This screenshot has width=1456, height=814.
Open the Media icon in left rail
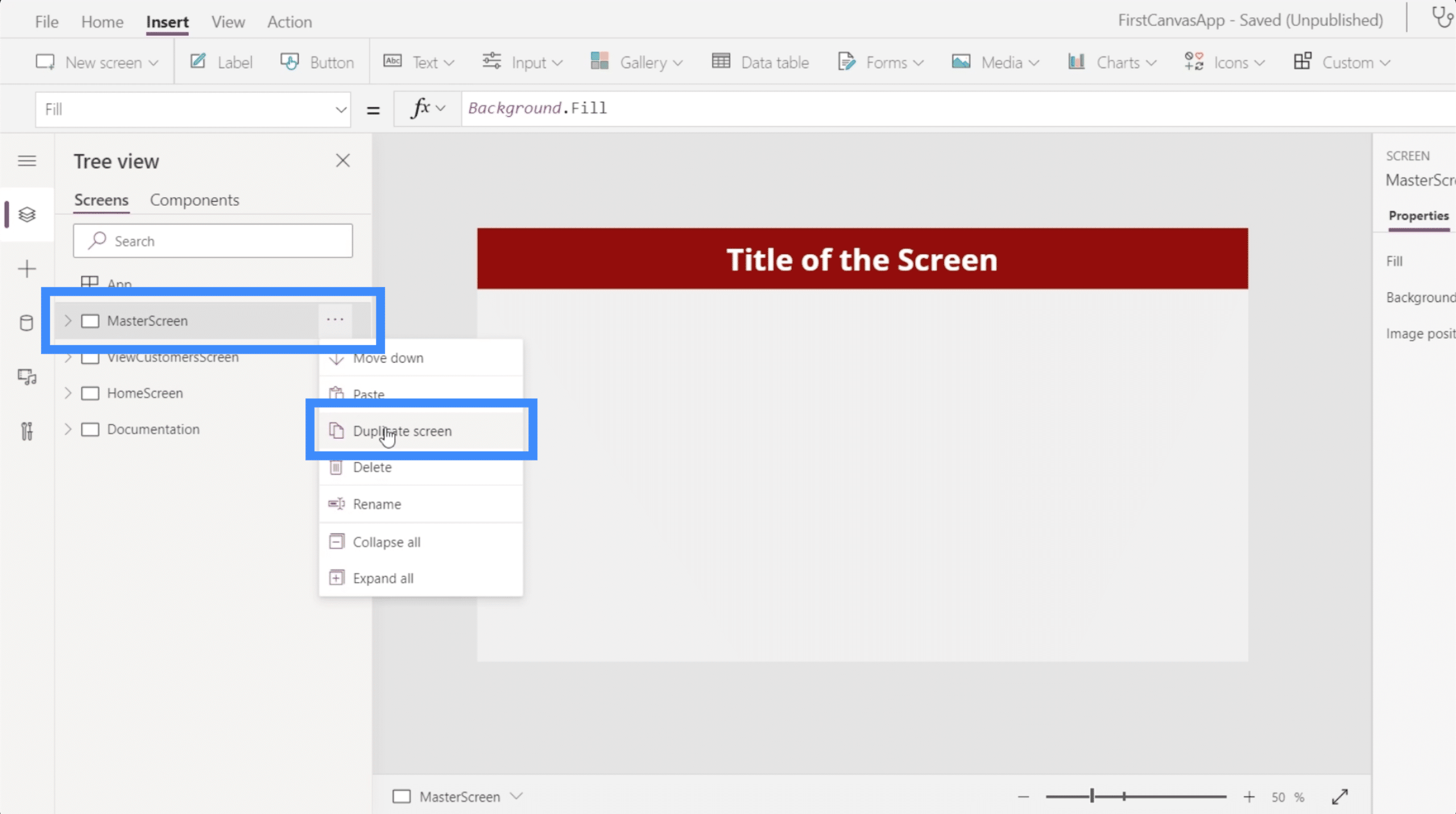click(x=27, y=377)
